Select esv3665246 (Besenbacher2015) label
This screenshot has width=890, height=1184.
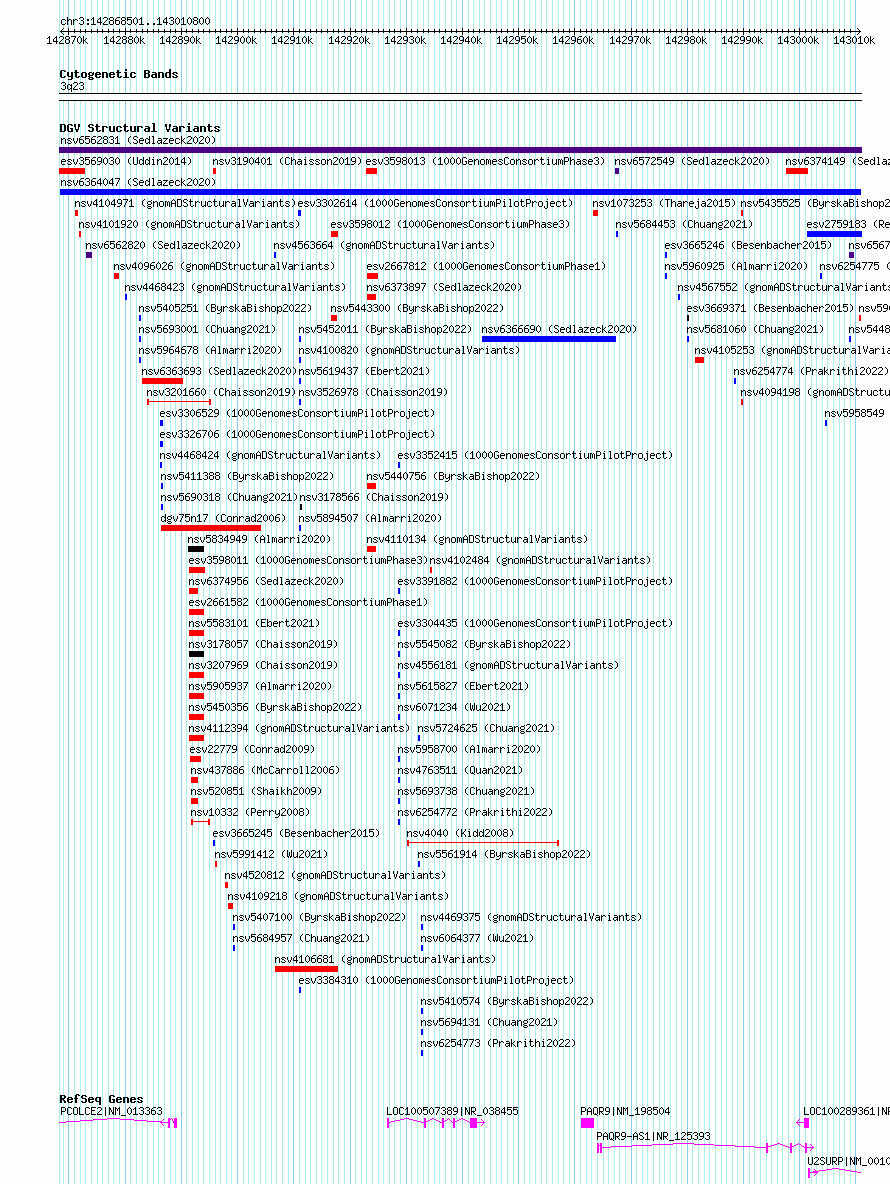pyautogui.click(x=748, y=245)
